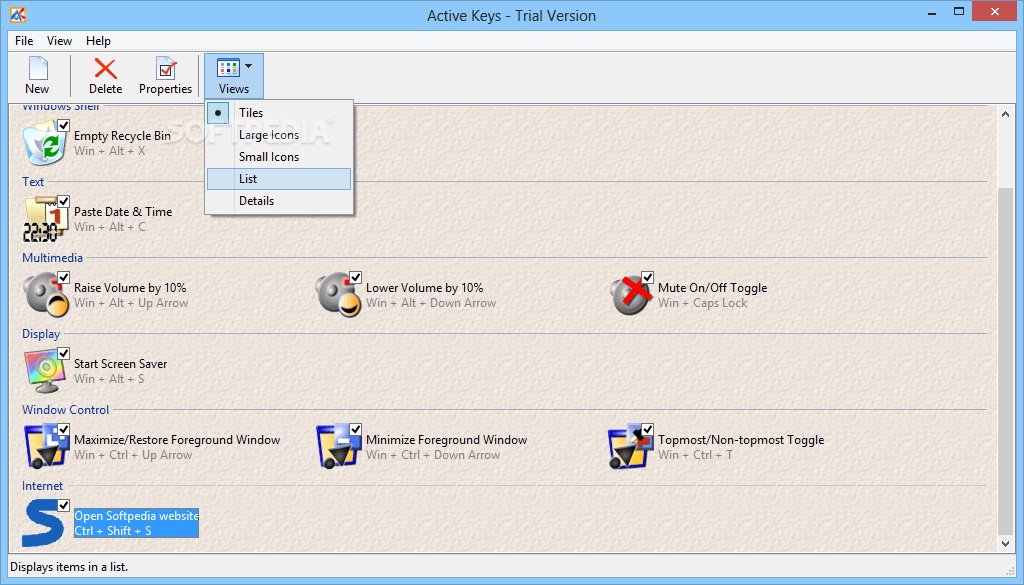Click the Topmost/Non-topmost Toggle window icon
Screen dimensions: 1024x585
pyautogui.click(x=630, y=447)
